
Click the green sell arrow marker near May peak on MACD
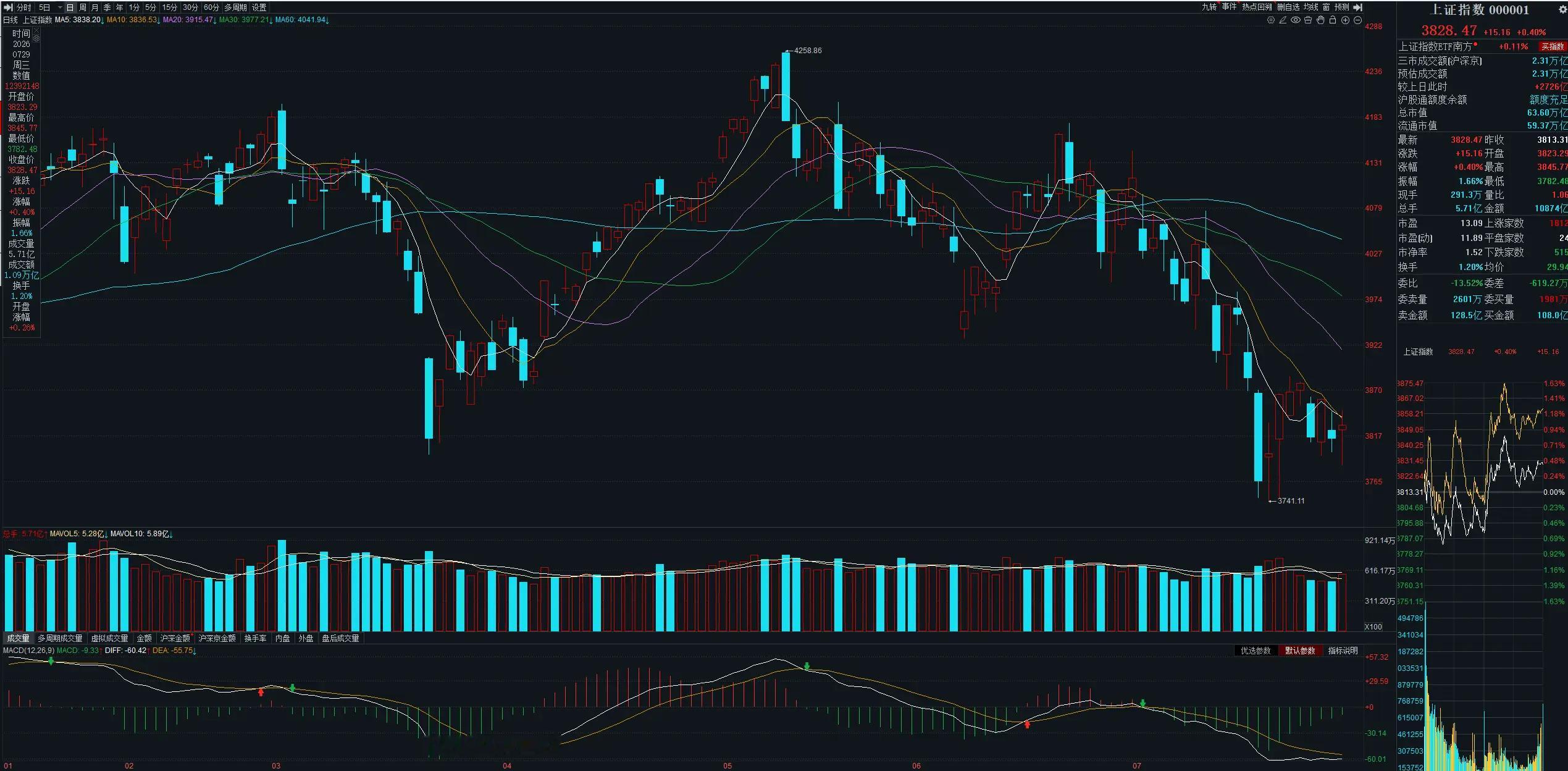[807, 667]
